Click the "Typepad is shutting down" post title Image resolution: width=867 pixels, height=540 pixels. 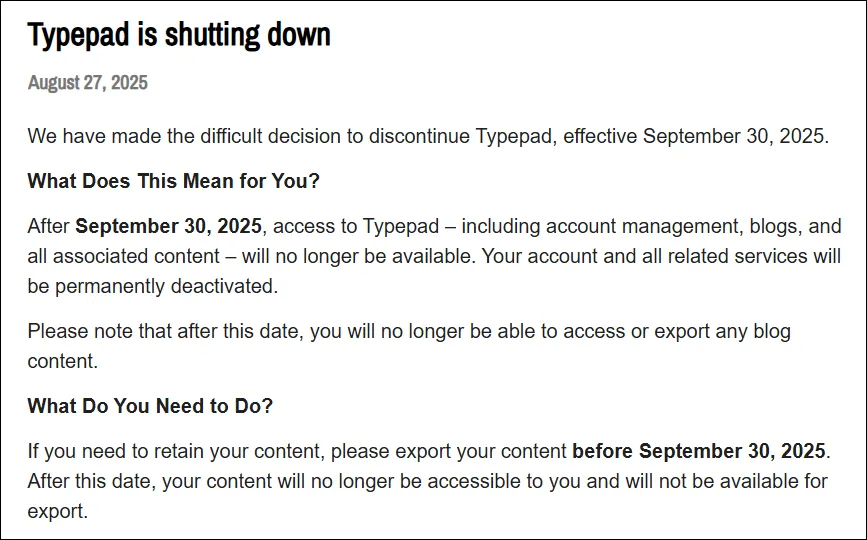[179, 35]
